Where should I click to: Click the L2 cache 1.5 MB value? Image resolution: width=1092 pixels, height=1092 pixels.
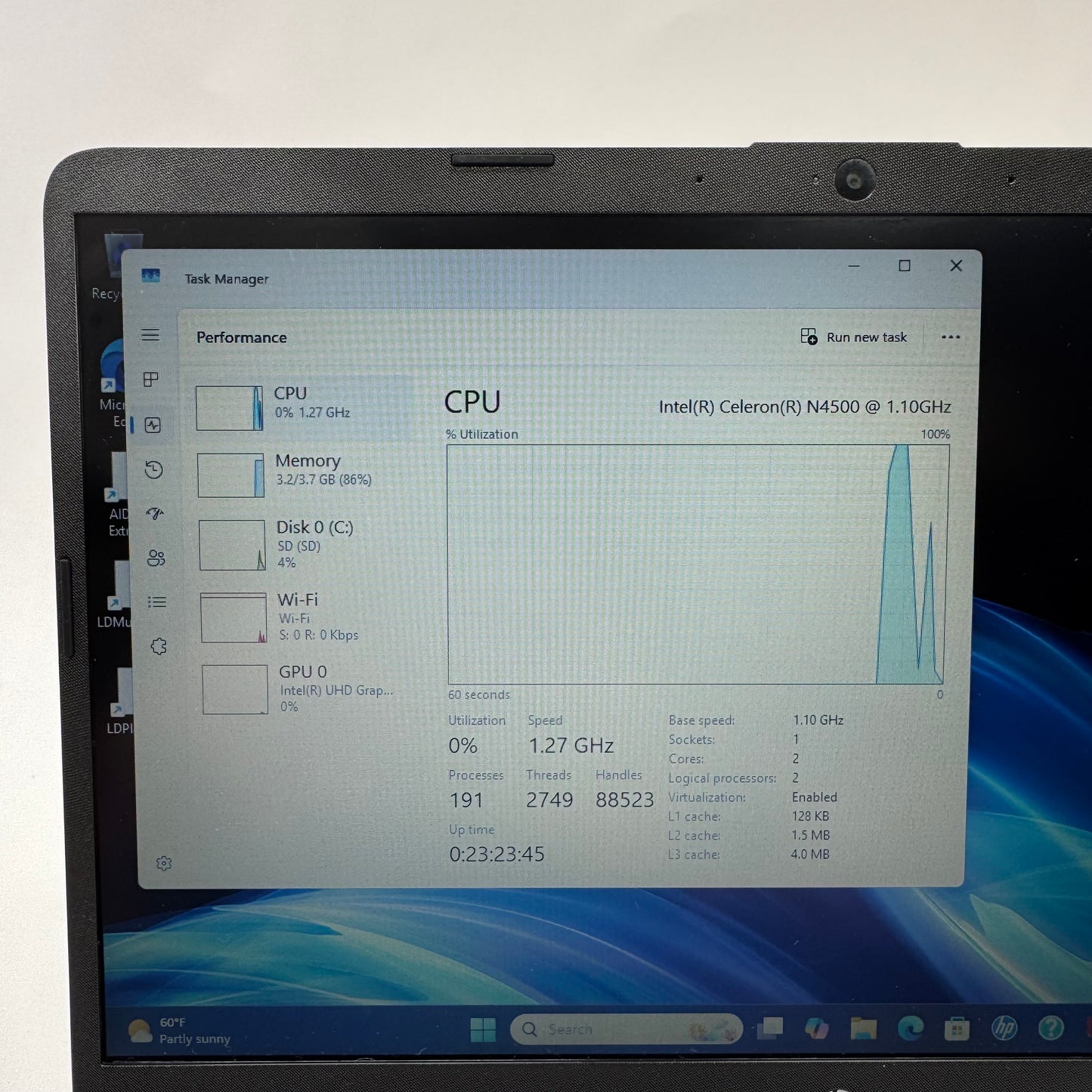(811, 835)
